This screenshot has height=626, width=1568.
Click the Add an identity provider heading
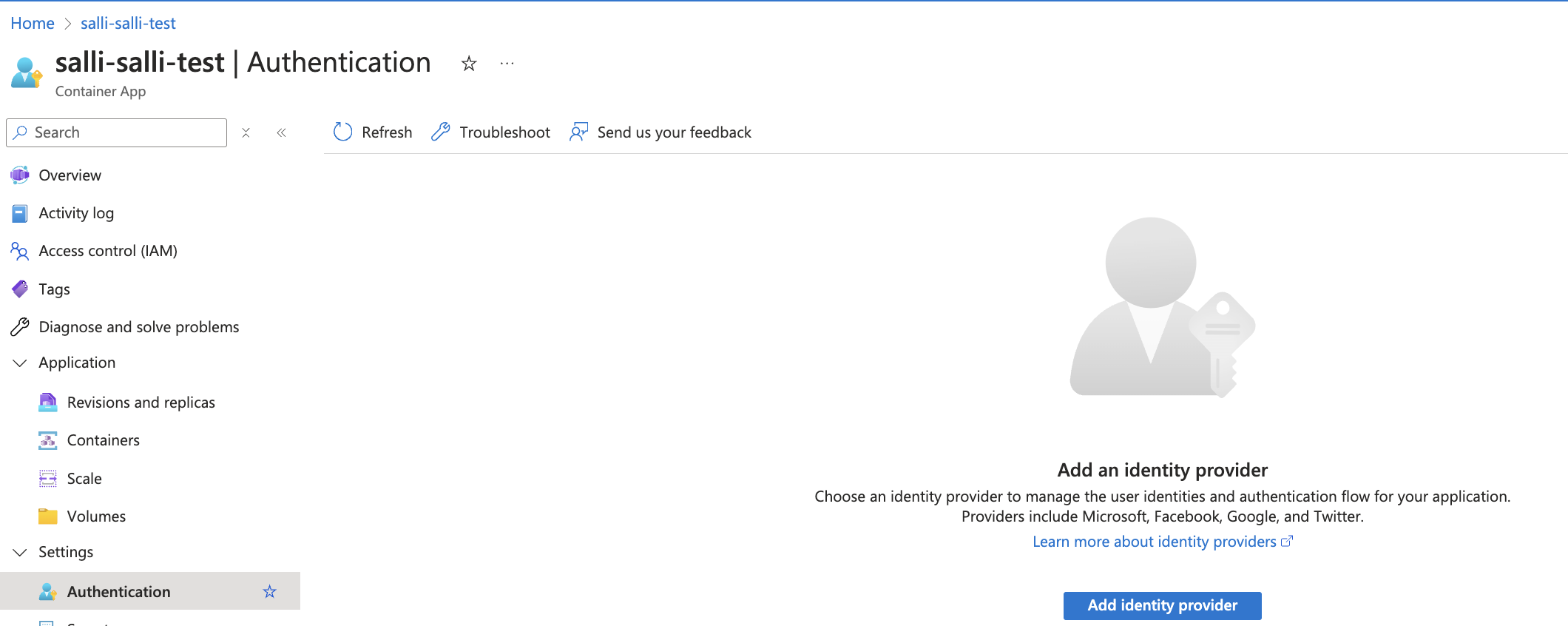1162,470
